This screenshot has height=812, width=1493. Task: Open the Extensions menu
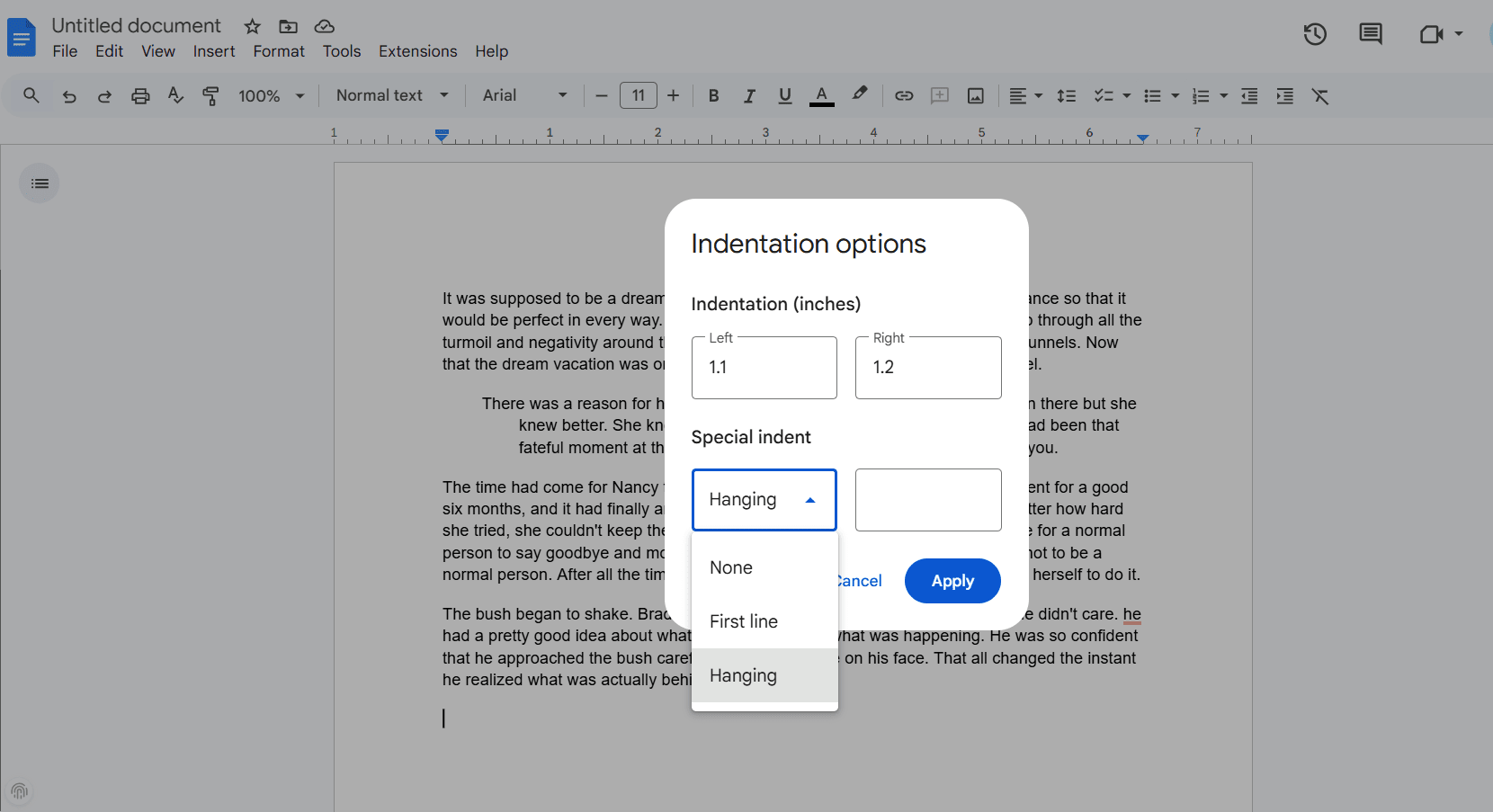418,51
